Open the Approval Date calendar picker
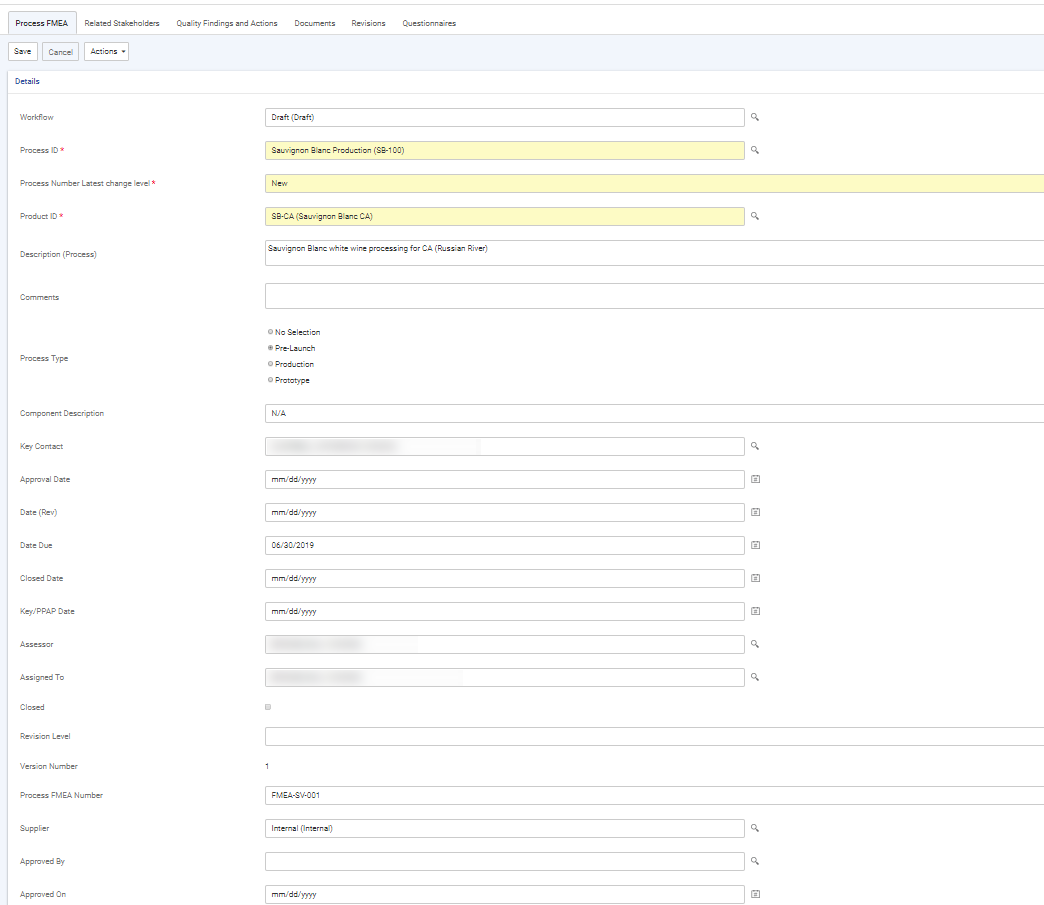The image size is (1044, 905). click(755, 479)
